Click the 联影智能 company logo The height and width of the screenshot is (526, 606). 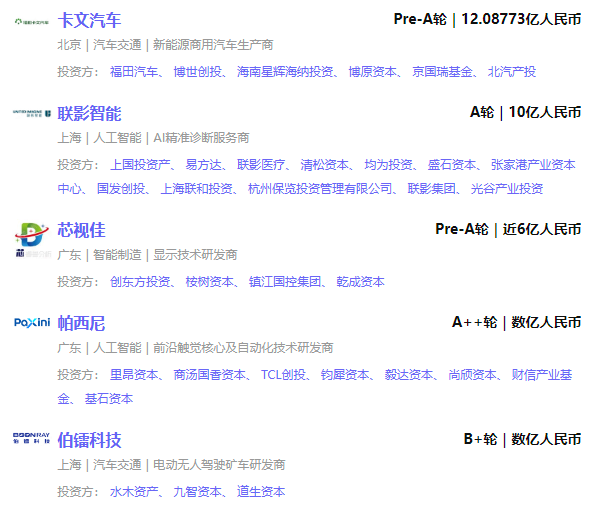pos(32,113)
